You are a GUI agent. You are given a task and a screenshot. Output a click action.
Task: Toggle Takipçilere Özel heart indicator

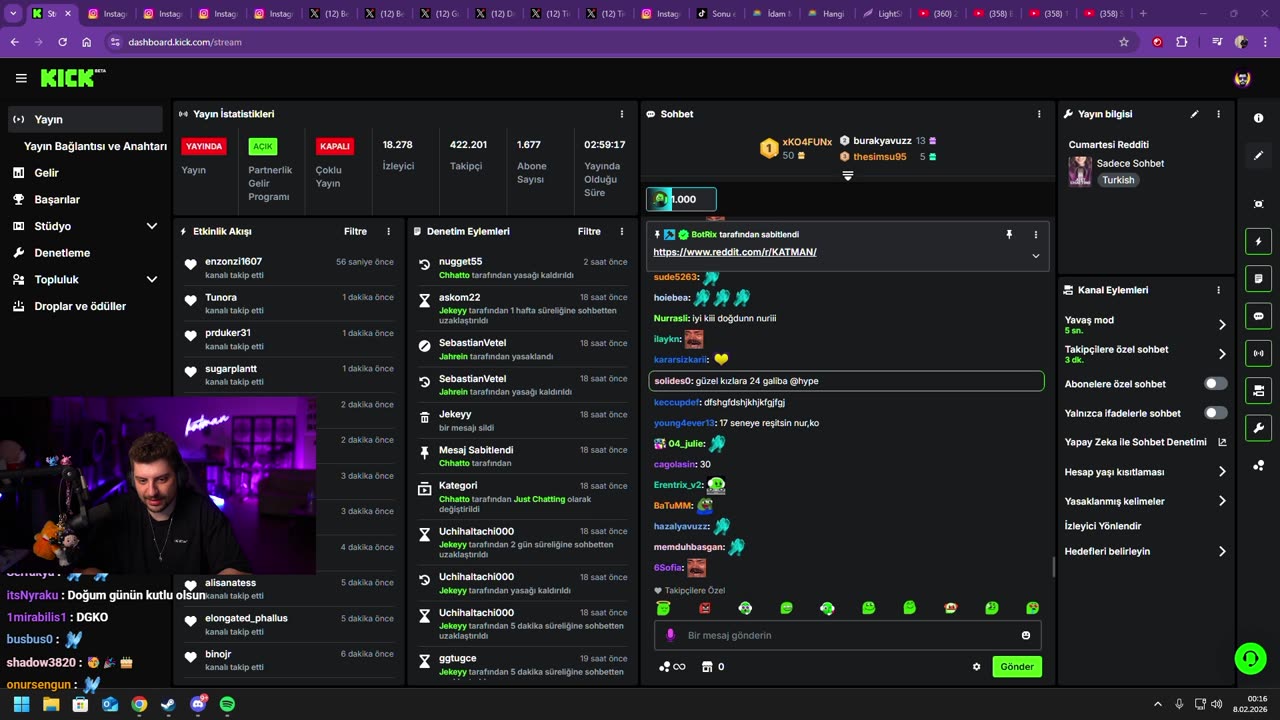658,591
